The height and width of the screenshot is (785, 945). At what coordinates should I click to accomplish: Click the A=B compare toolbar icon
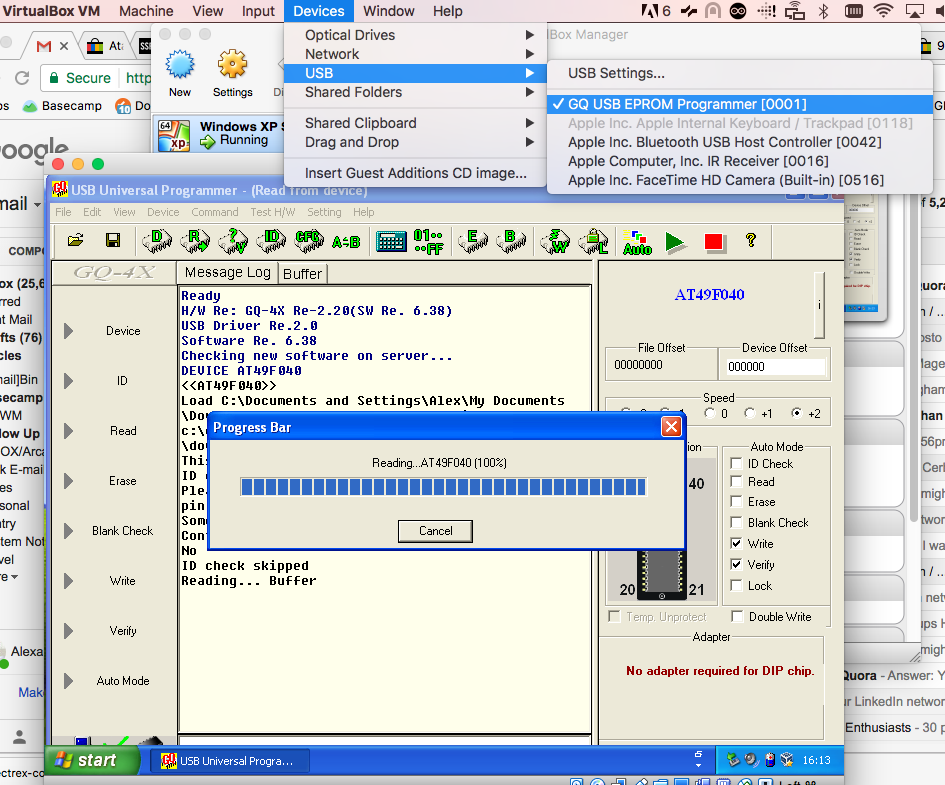346,241
